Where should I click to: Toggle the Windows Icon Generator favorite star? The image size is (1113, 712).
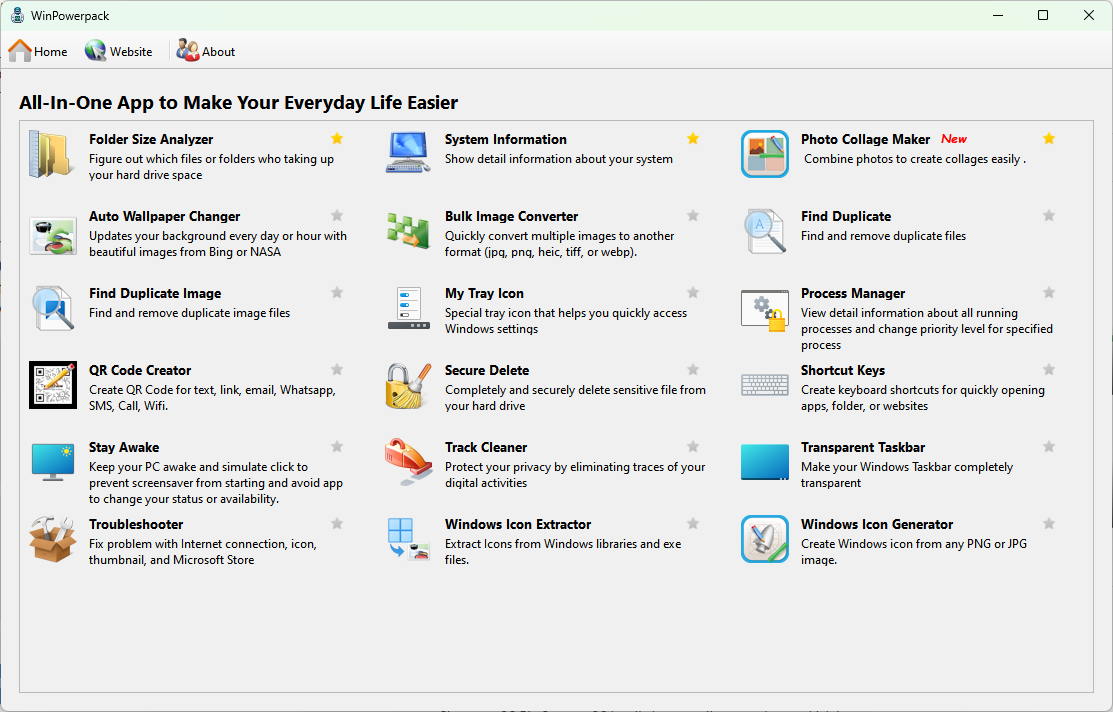click(x=1049, y=523)
